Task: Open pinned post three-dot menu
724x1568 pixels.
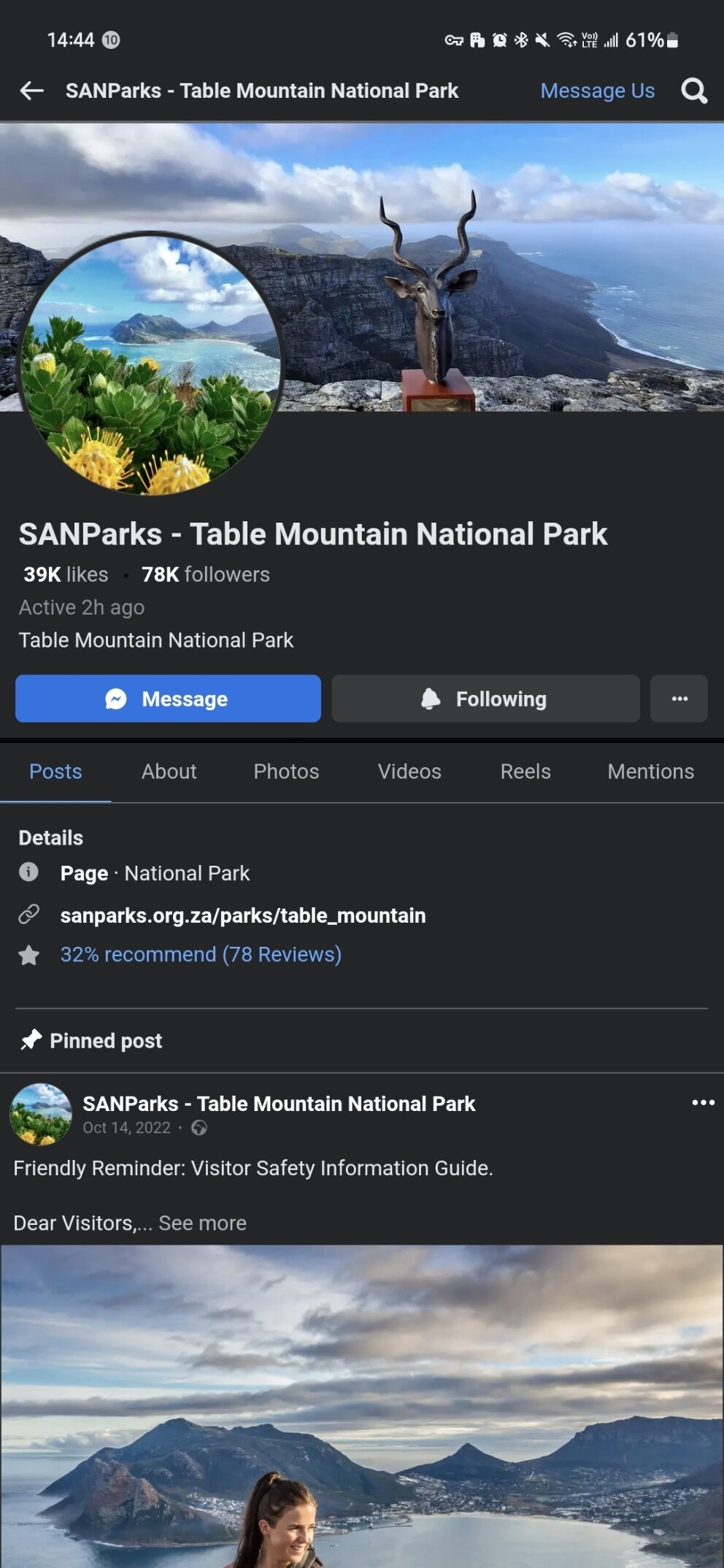Action: point(703,1102)
